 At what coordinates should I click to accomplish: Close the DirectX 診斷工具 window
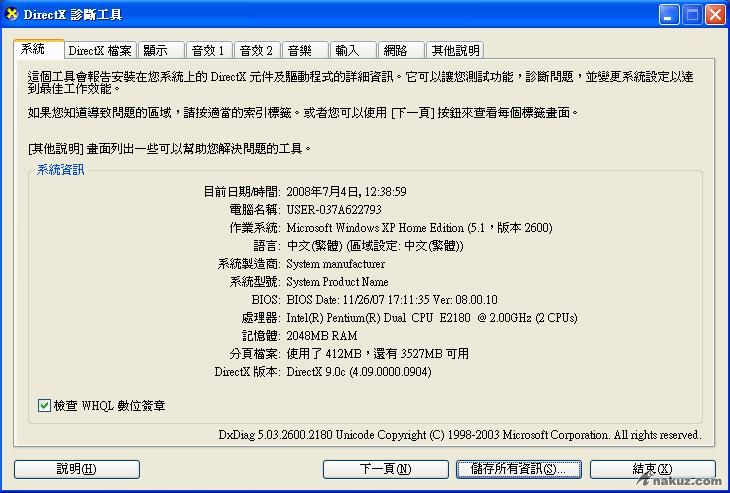(x=715, y=15)
